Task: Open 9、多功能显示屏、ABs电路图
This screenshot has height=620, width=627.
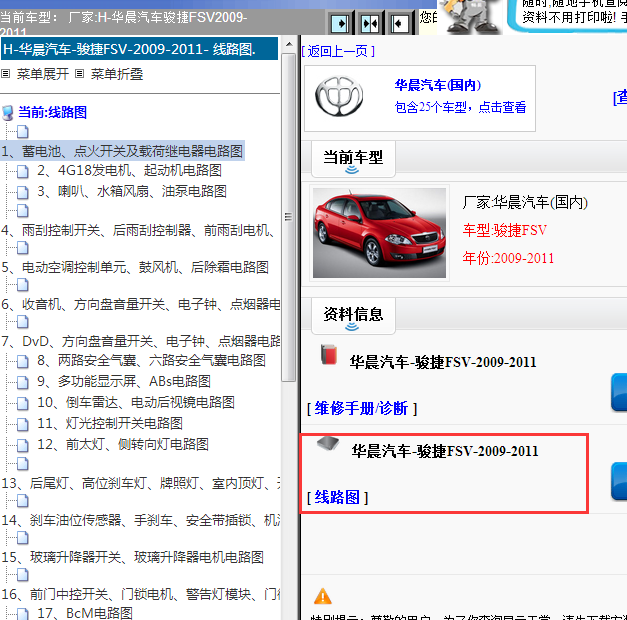Action: tap(124, 382)
